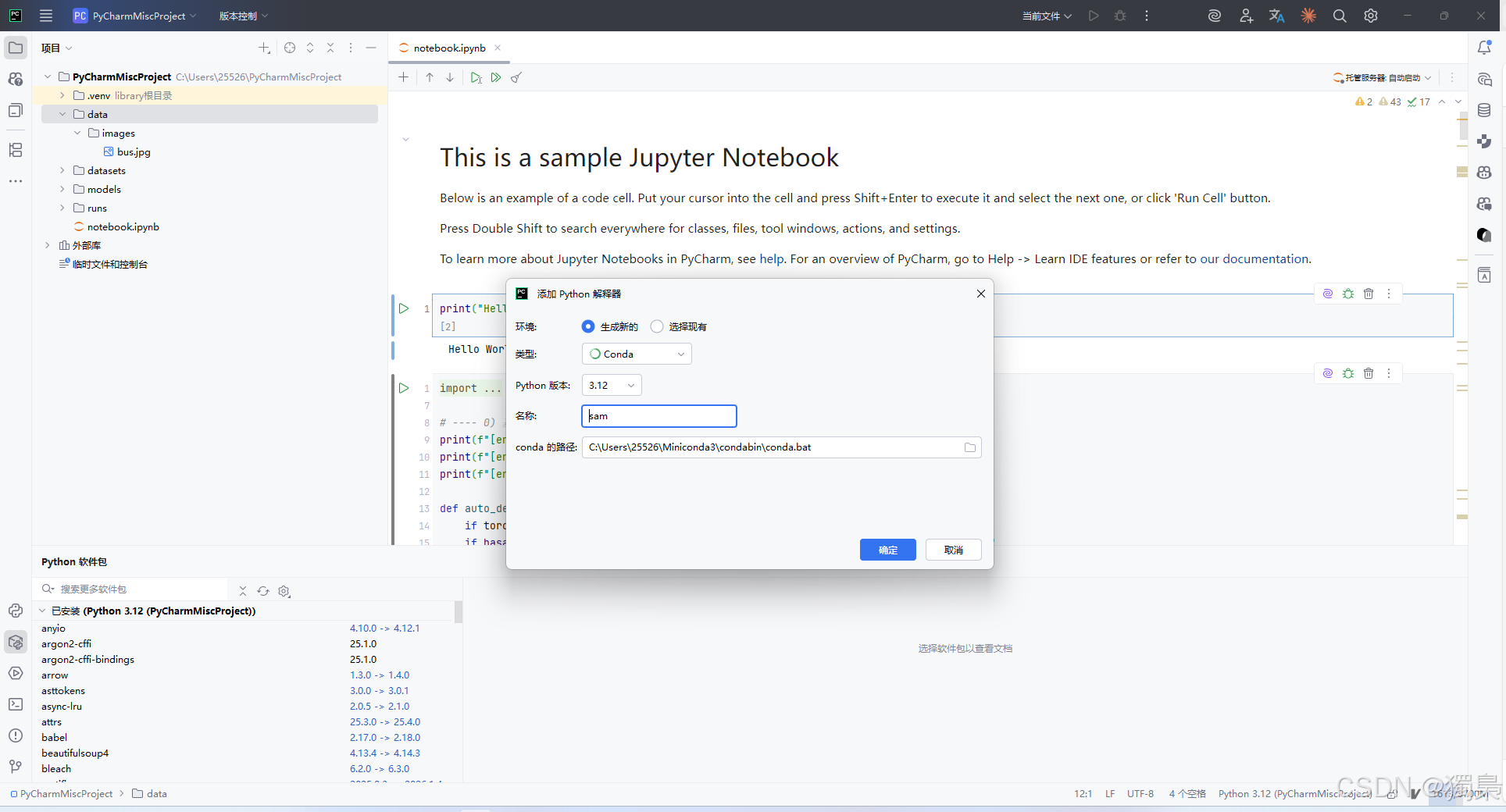Open the Python 版本 3.12 dropdown
Image resolution: width=1506 pixels, height=812 pixels.
tap(612, 385)
